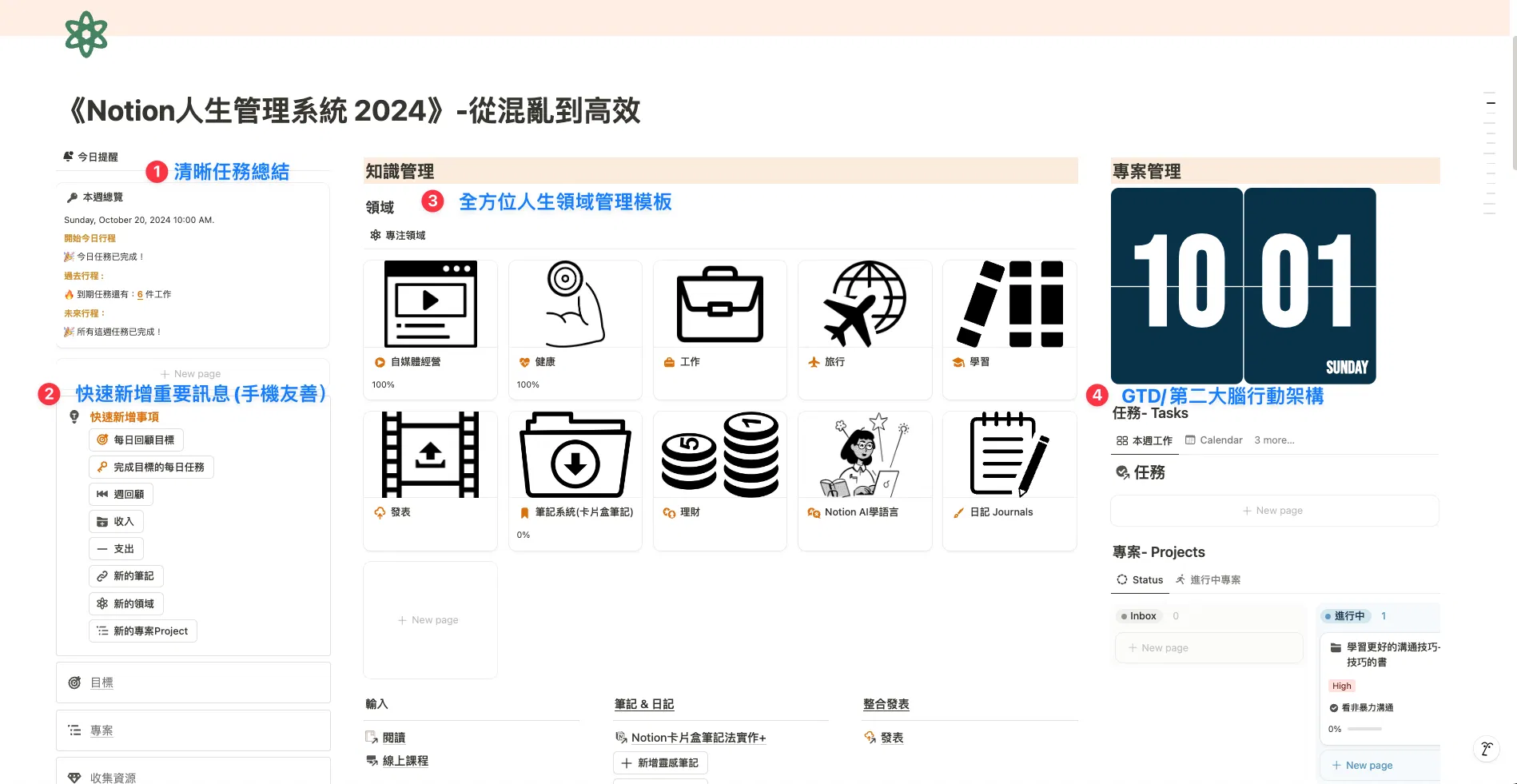Open the muscle arm 健康 card image
The height and width of the screenshot is (784, 1517).
coord(575,304)
